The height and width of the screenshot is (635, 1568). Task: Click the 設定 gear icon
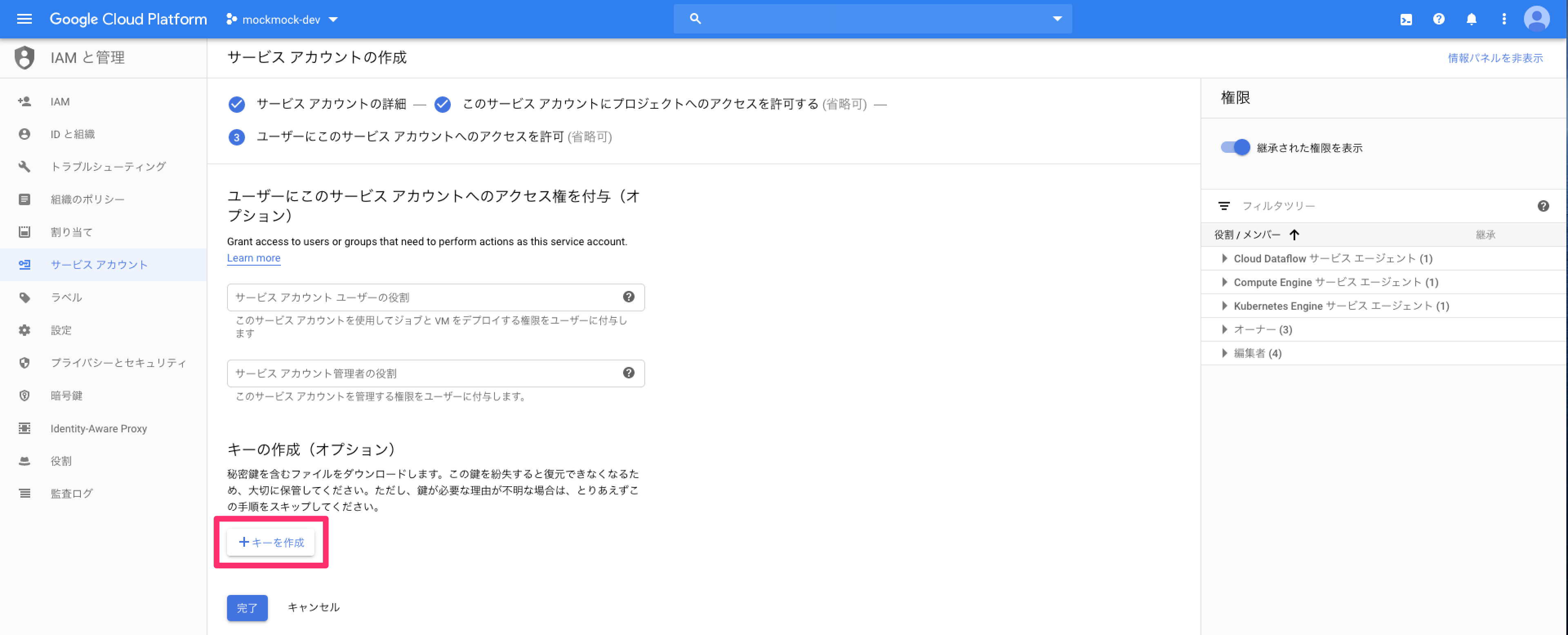(24, 330)
